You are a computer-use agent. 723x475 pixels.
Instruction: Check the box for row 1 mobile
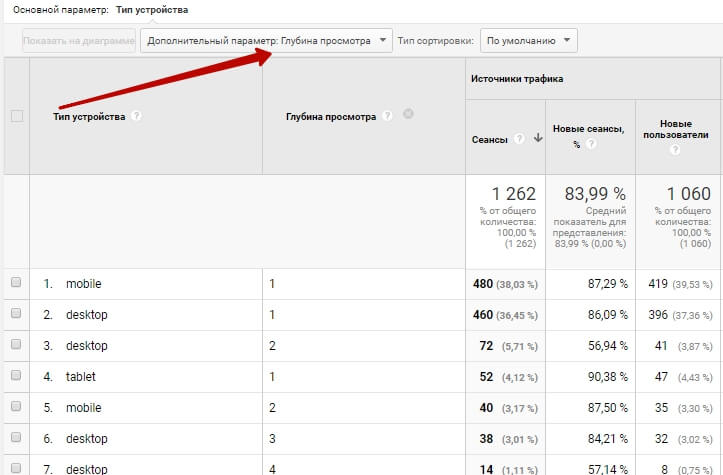coord(16,284)
